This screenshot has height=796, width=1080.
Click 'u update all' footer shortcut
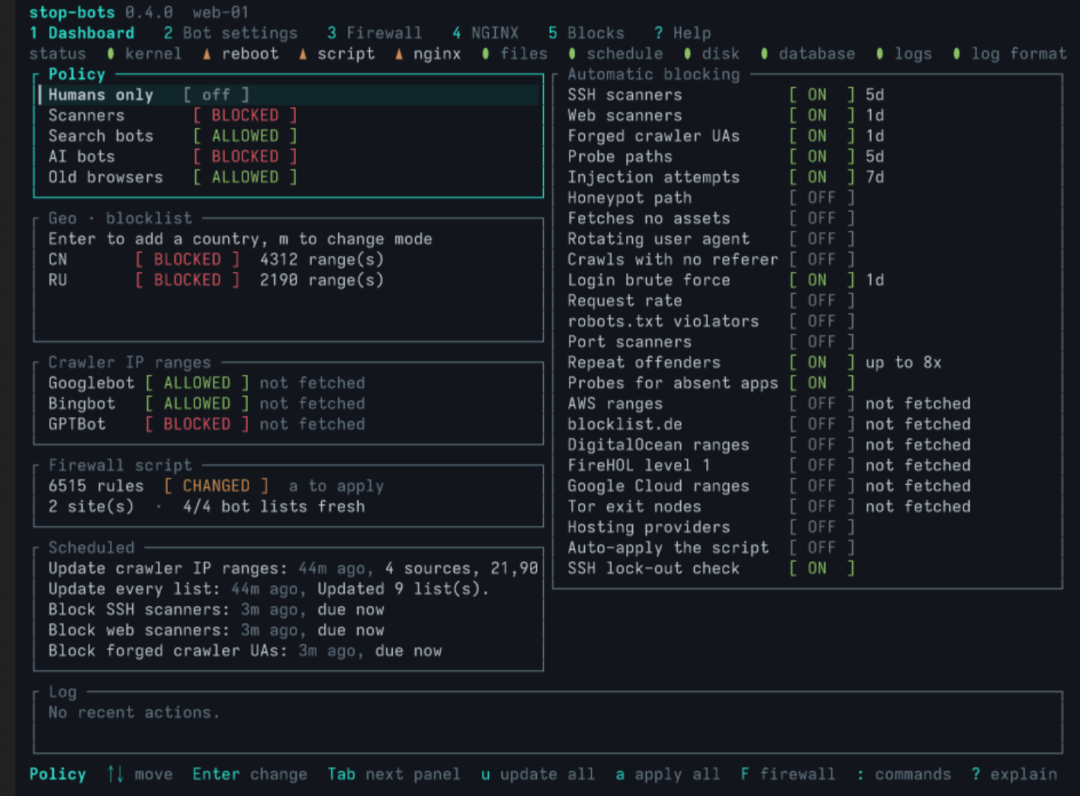[538, 775]
